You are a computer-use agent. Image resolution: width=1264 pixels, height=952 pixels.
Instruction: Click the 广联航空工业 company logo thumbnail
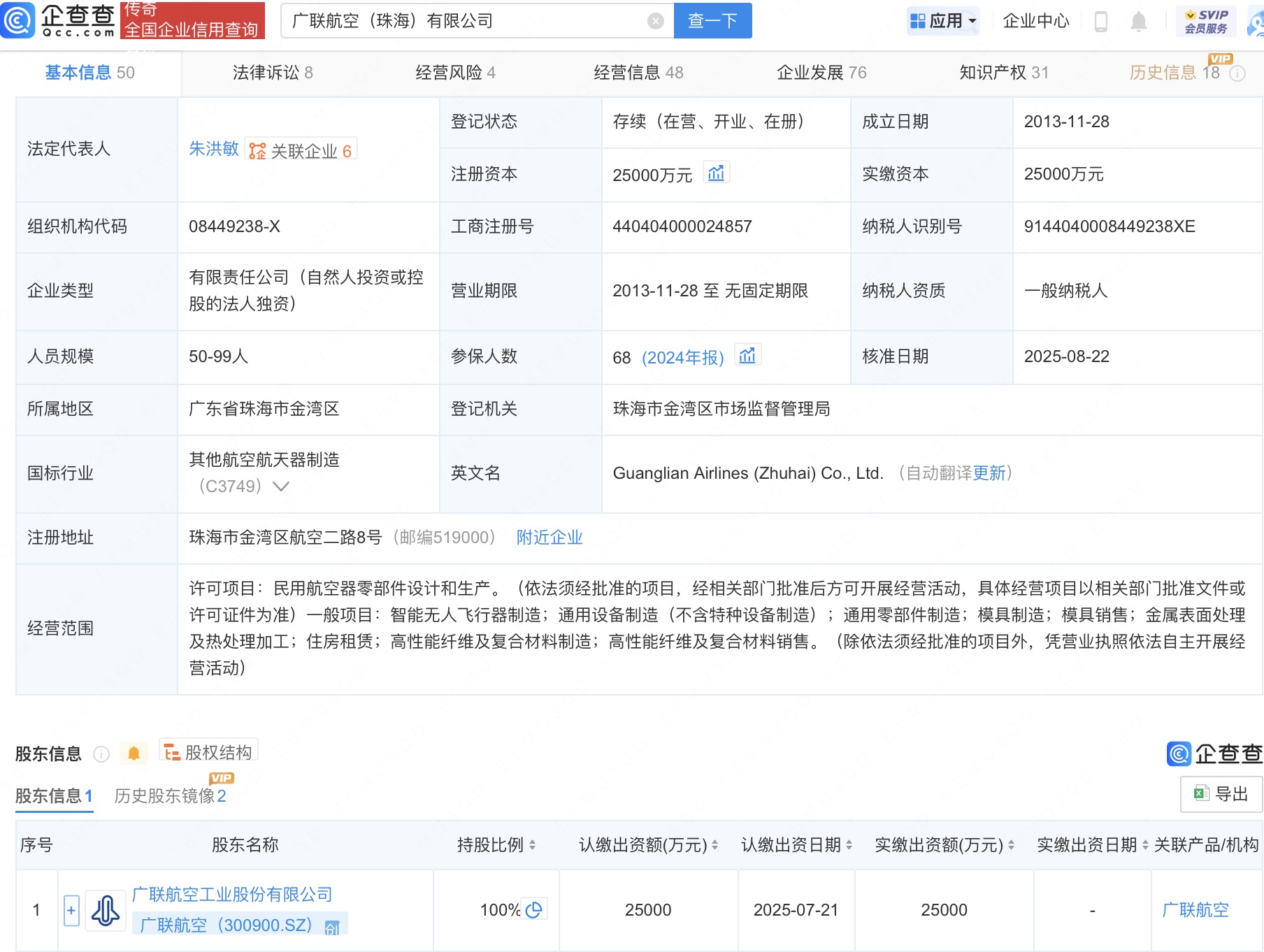(x=106, y=910)
